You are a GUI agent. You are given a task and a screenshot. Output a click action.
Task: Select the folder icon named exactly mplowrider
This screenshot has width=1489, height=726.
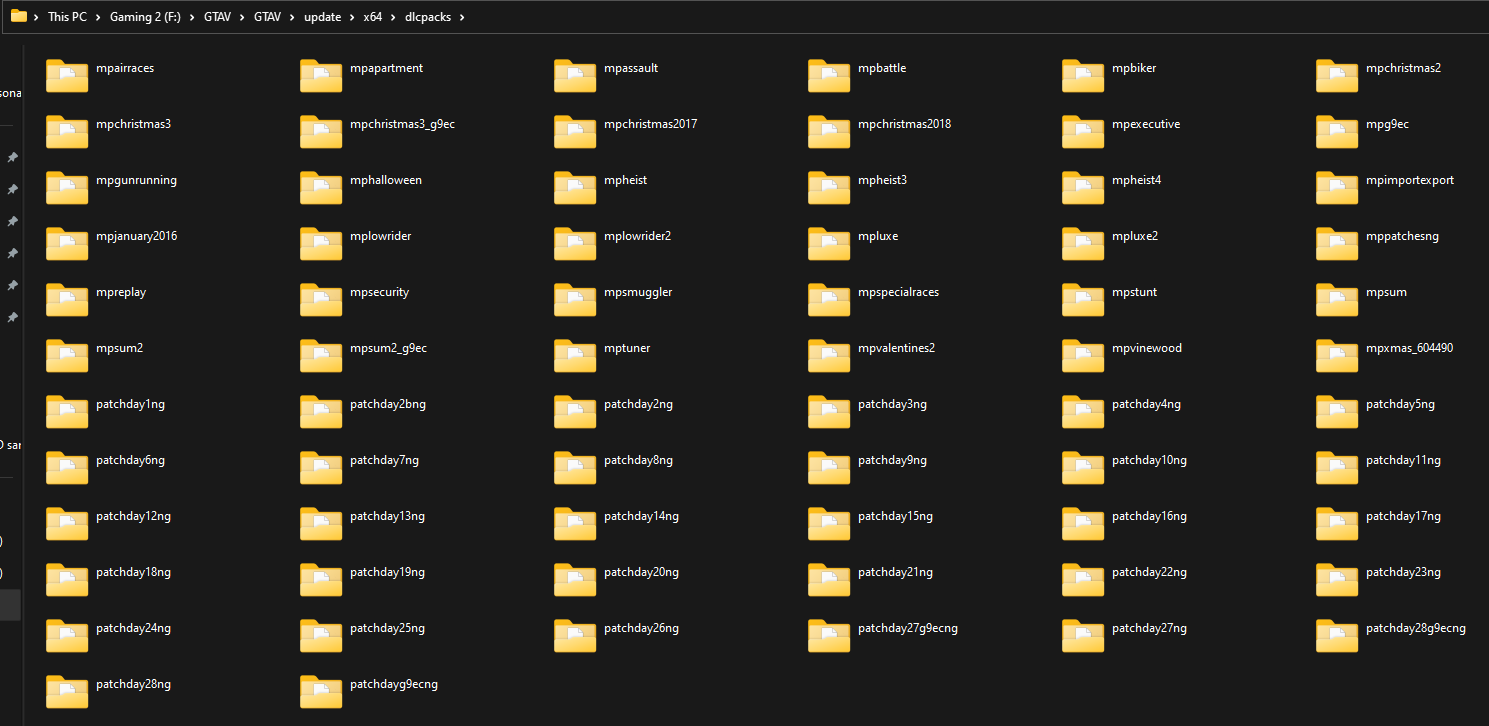[321, 243]
